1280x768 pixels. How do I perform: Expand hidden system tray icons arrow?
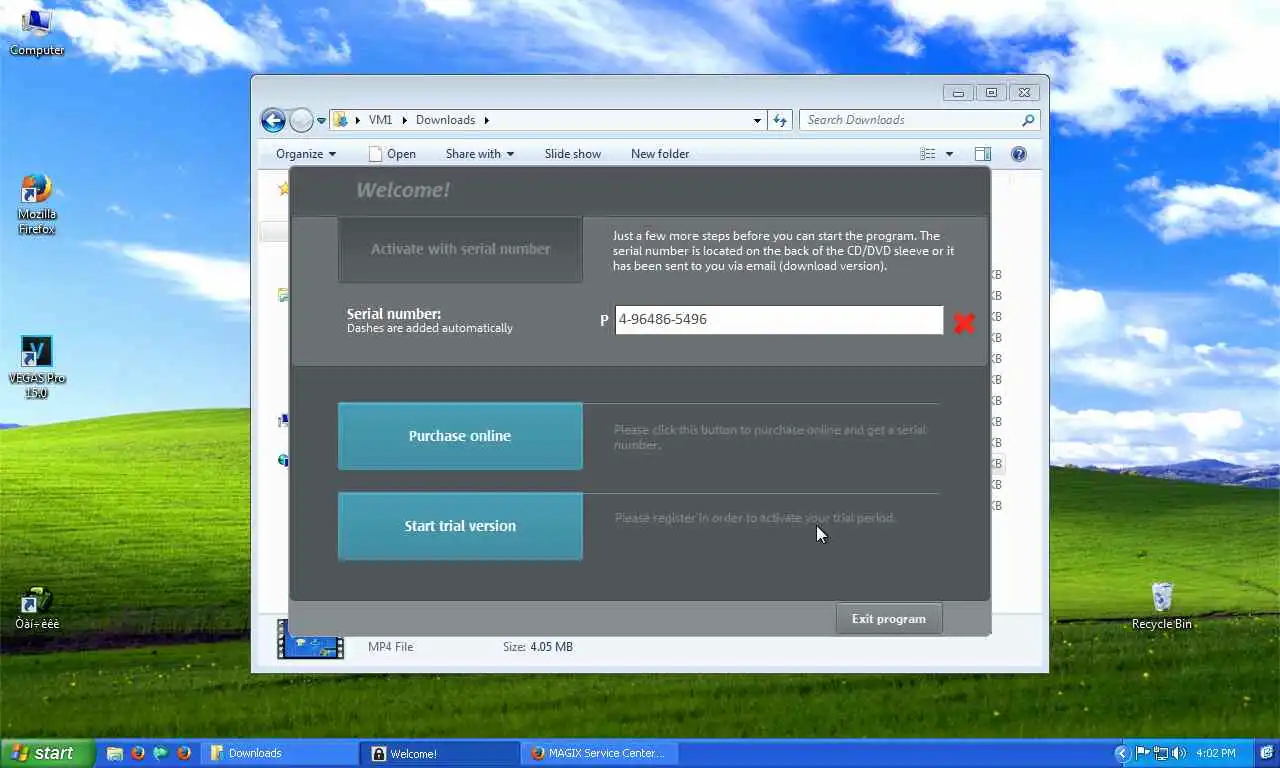click(1122, 753)
